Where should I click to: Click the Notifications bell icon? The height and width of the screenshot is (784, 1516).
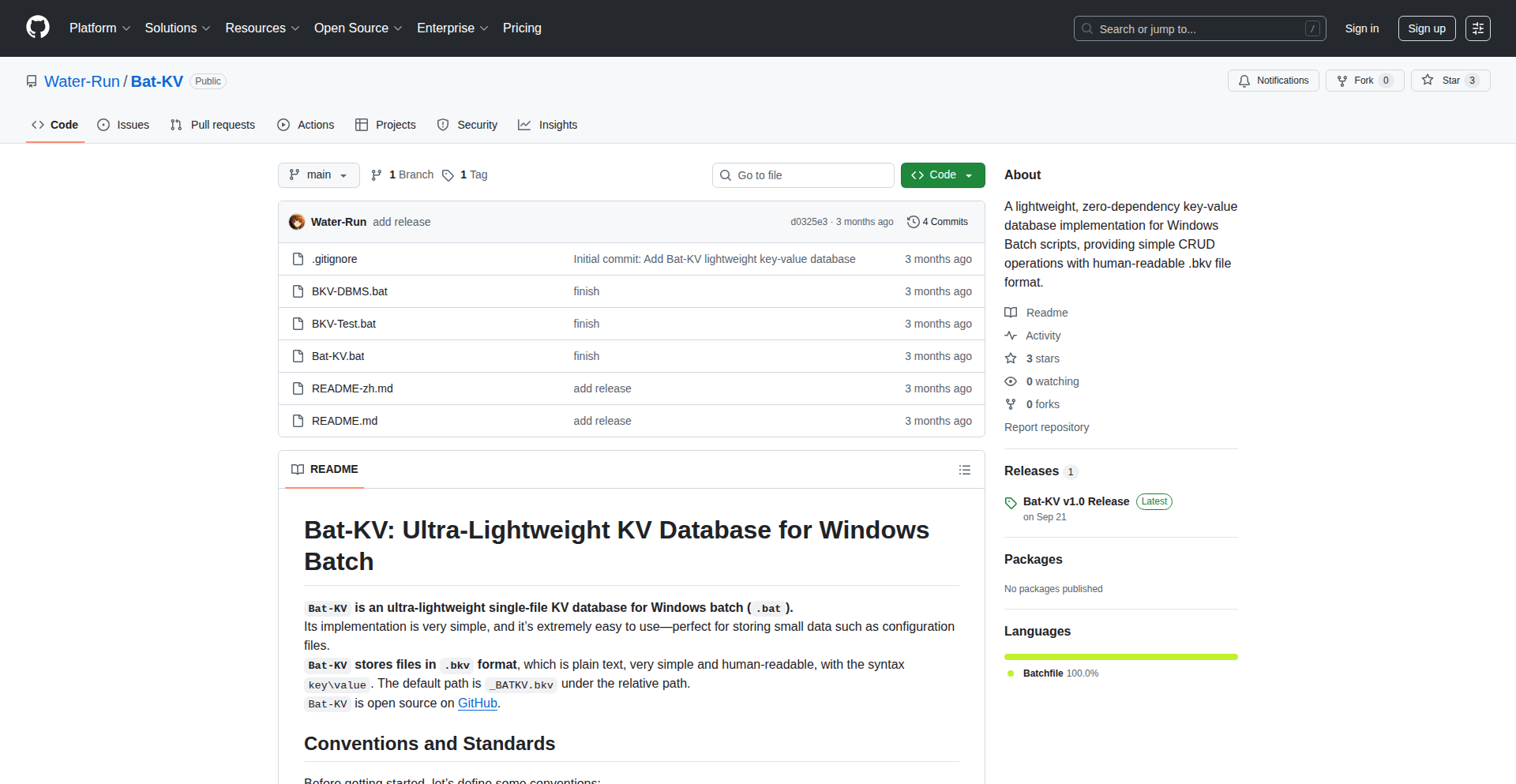click(1244, 81)
